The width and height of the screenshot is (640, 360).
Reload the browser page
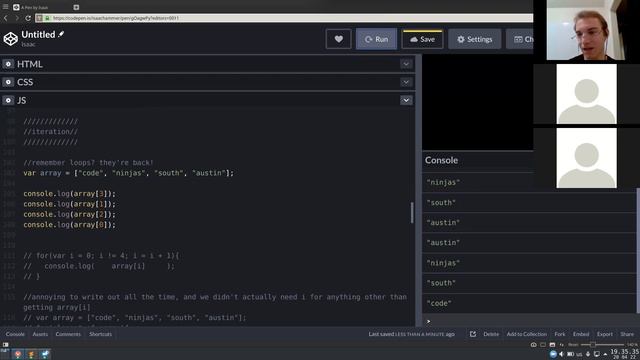[x=28, y=18]
